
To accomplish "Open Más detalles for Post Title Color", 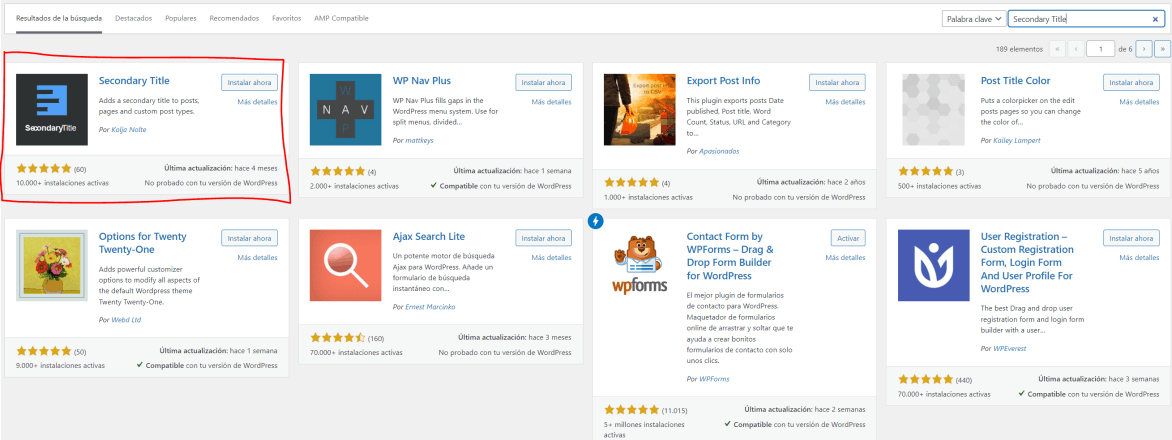I will click(1140, 102).
